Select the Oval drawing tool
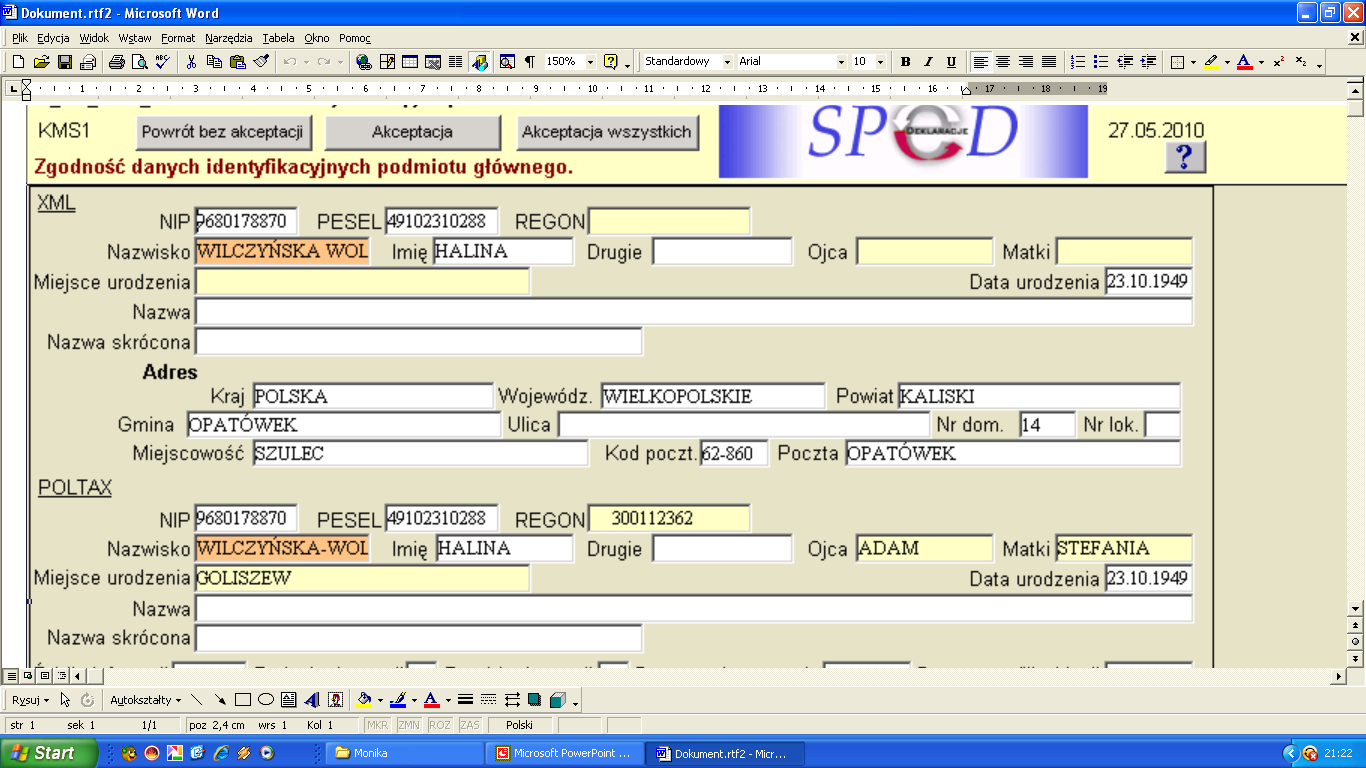The image size is (1366, 768). [266, 700]
